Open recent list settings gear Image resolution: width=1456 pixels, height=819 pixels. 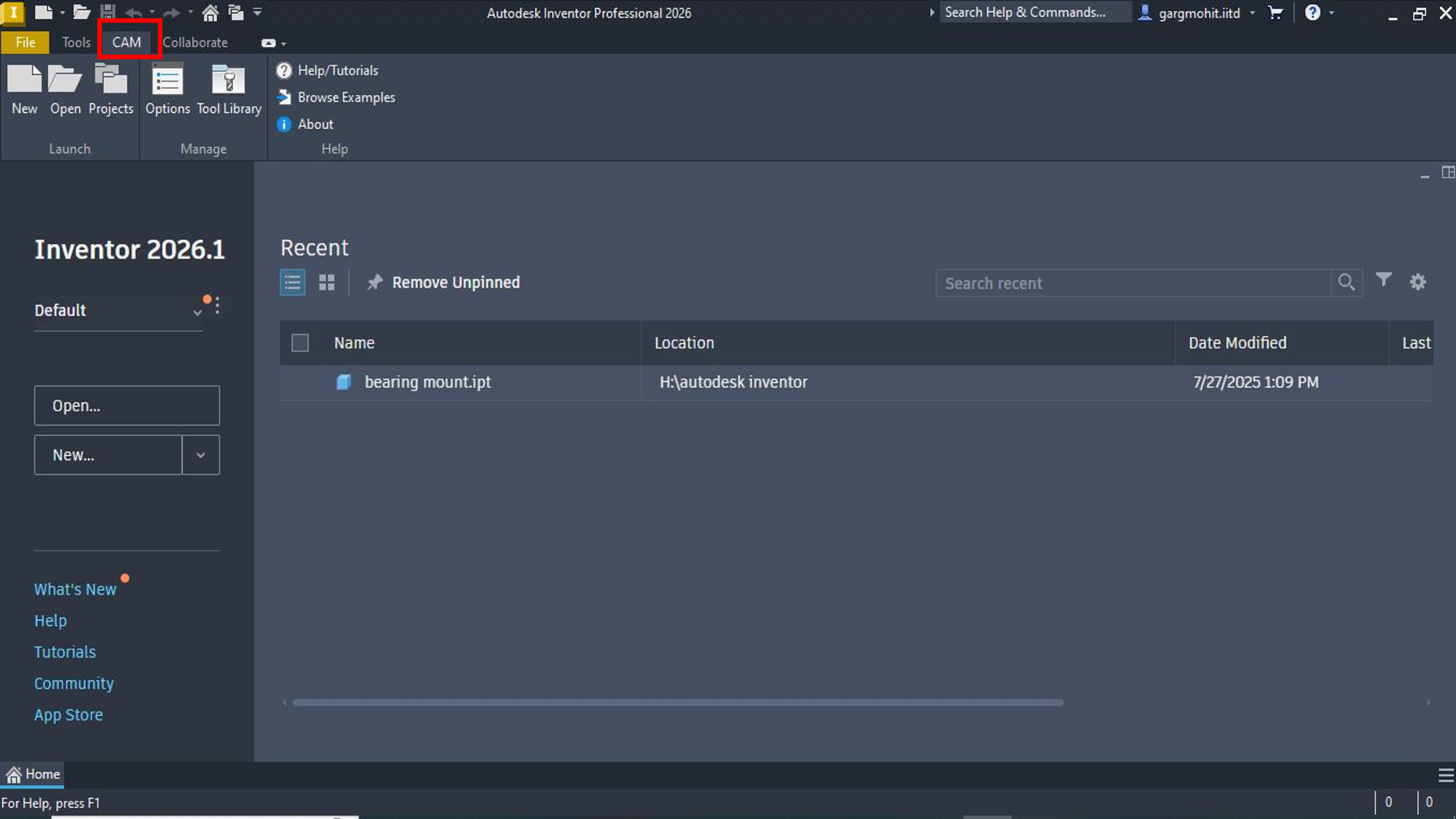(1417, 282)
